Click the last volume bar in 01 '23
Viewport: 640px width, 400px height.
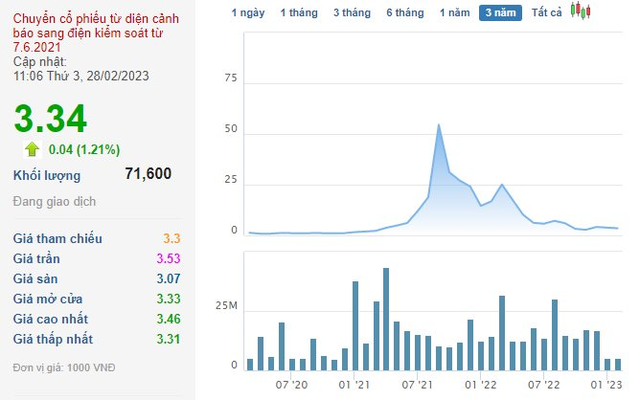pos(618,364)
